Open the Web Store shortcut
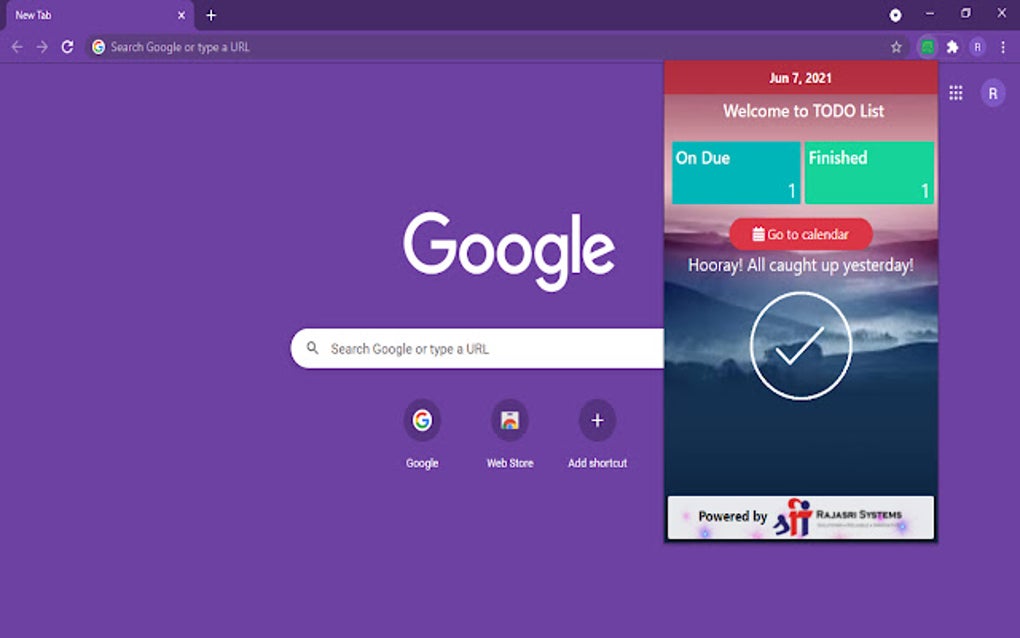The height and width of the screenshot is (638, 1020). 510,434
